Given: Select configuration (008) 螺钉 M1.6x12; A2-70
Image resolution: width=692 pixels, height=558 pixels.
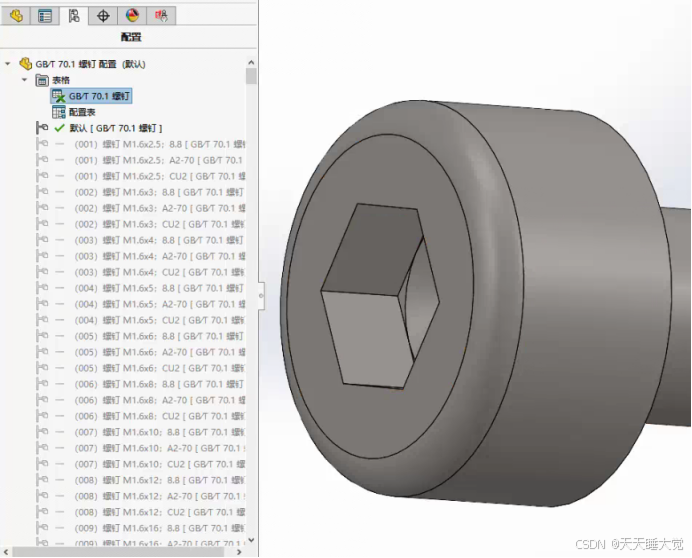Looking at the screenshot, I should (x=160, y=496).
